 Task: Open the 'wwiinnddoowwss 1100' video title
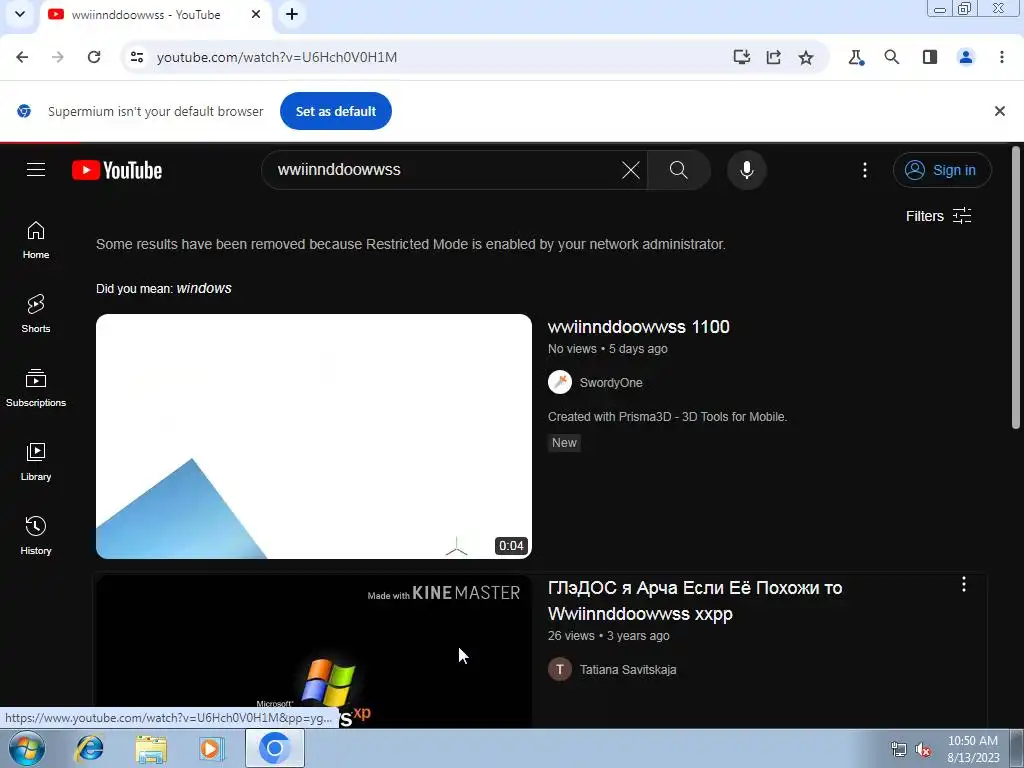click(x=638, y=327)
